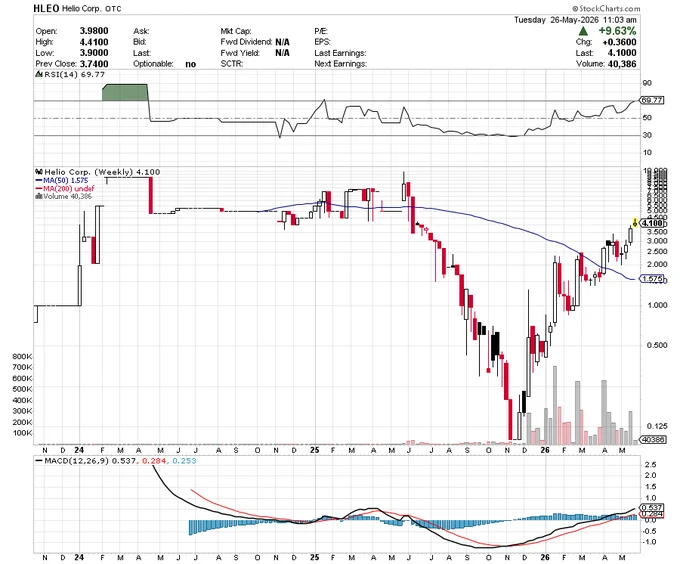
Task: Click the volume bars icon in the legend
Action: [x=39, y=196]
